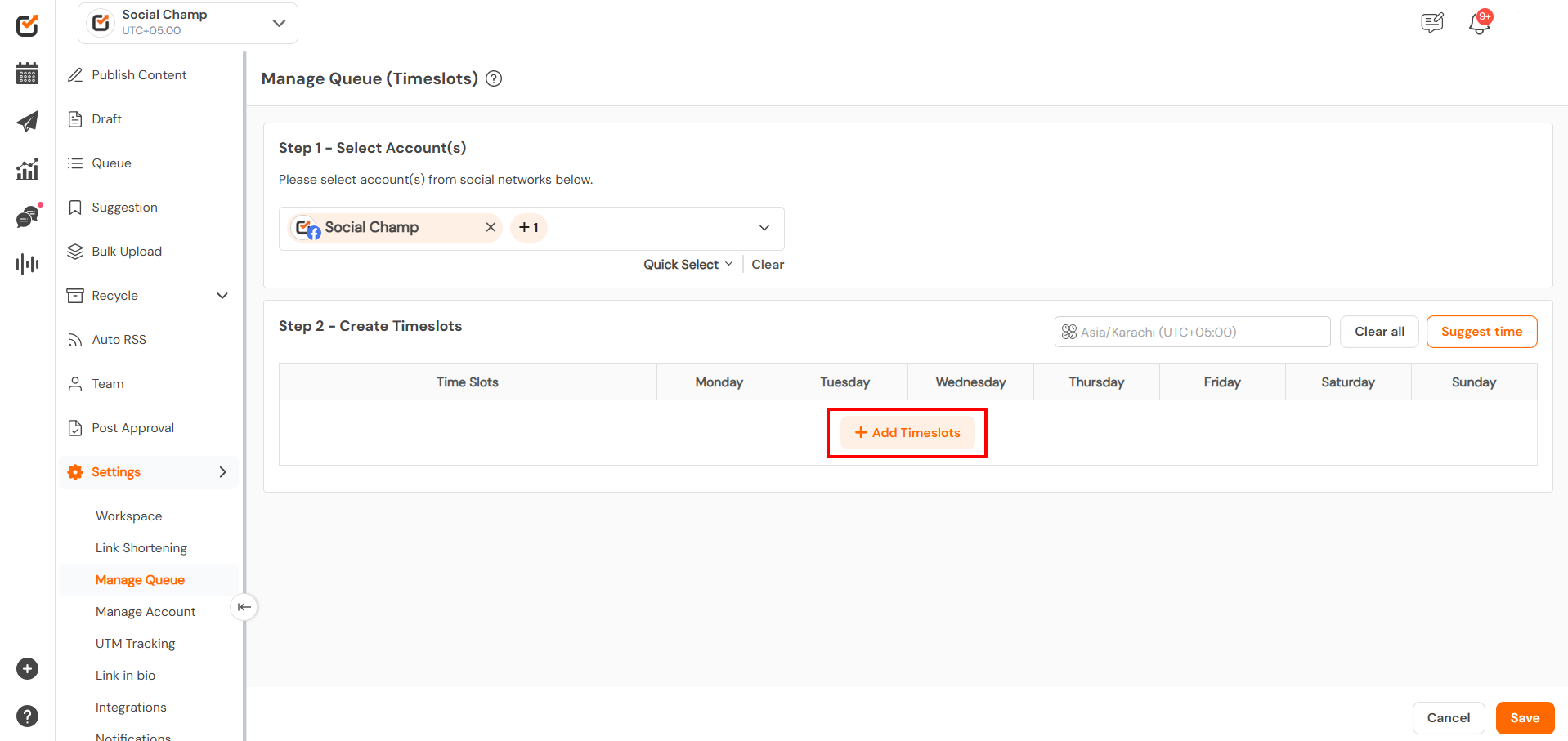Go to Draft section
The width and height of the screenshot is (1568, 741).
pos(106,119)
